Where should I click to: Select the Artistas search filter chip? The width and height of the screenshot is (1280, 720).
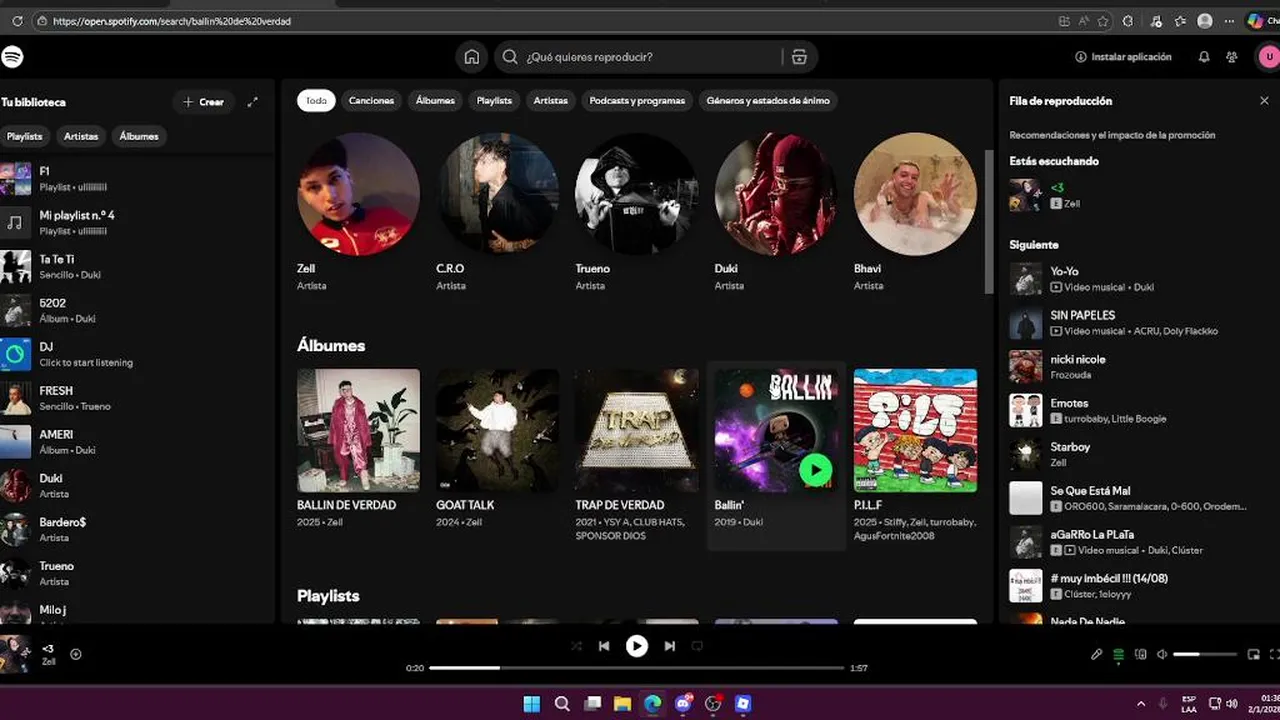point(550,100)
